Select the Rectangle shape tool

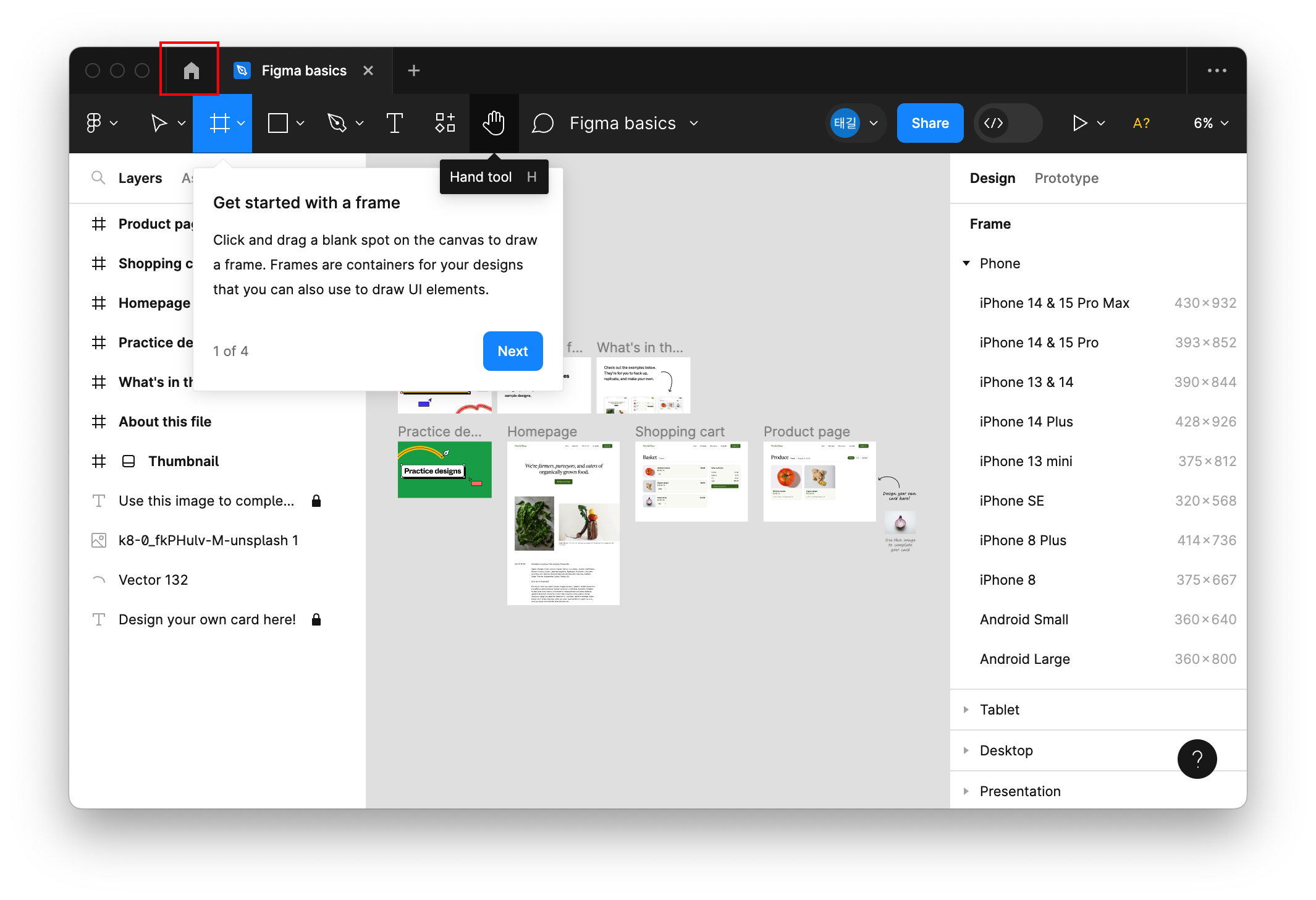[x=278, y=123]
